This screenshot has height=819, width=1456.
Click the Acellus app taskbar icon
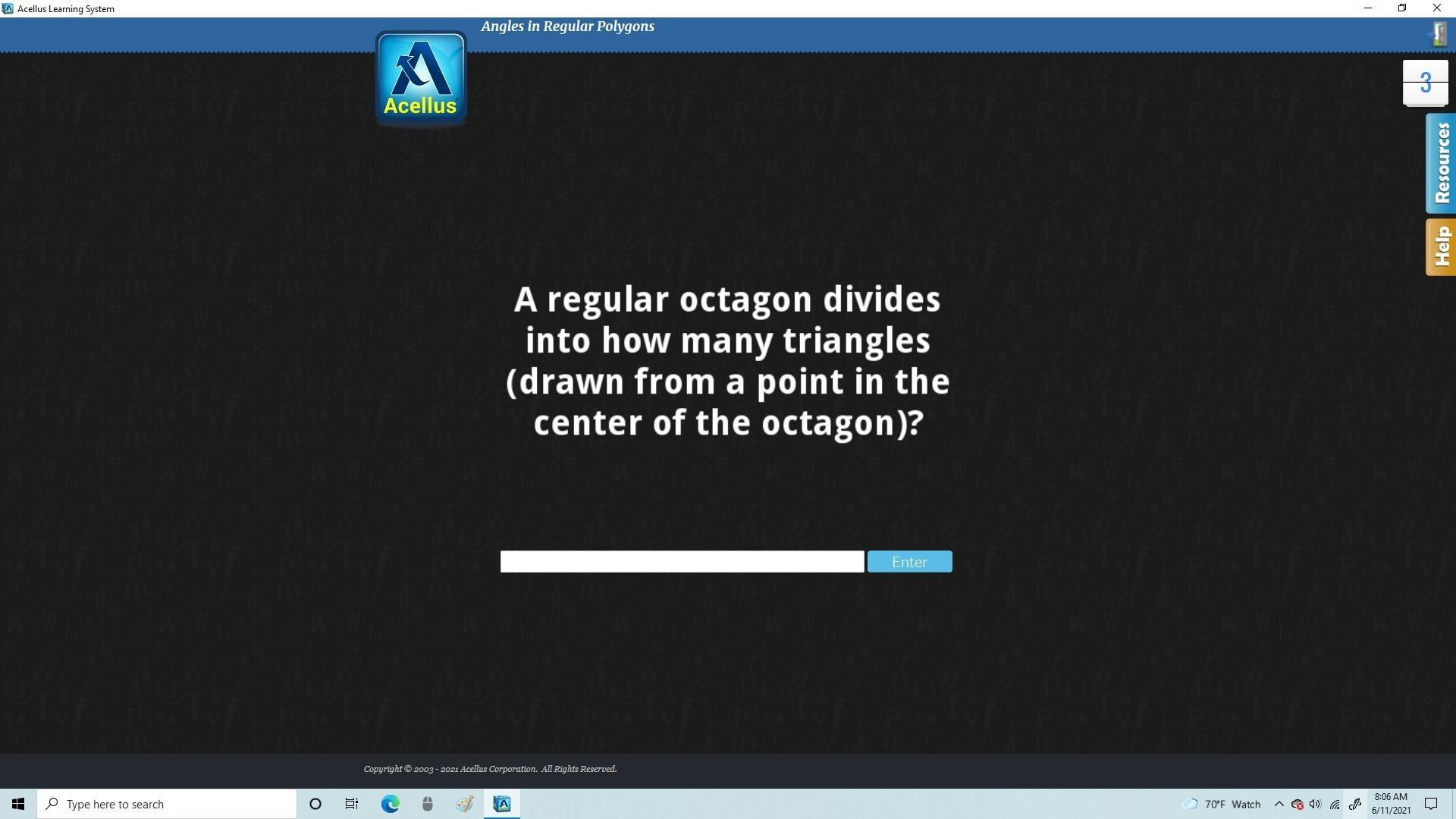502,804
